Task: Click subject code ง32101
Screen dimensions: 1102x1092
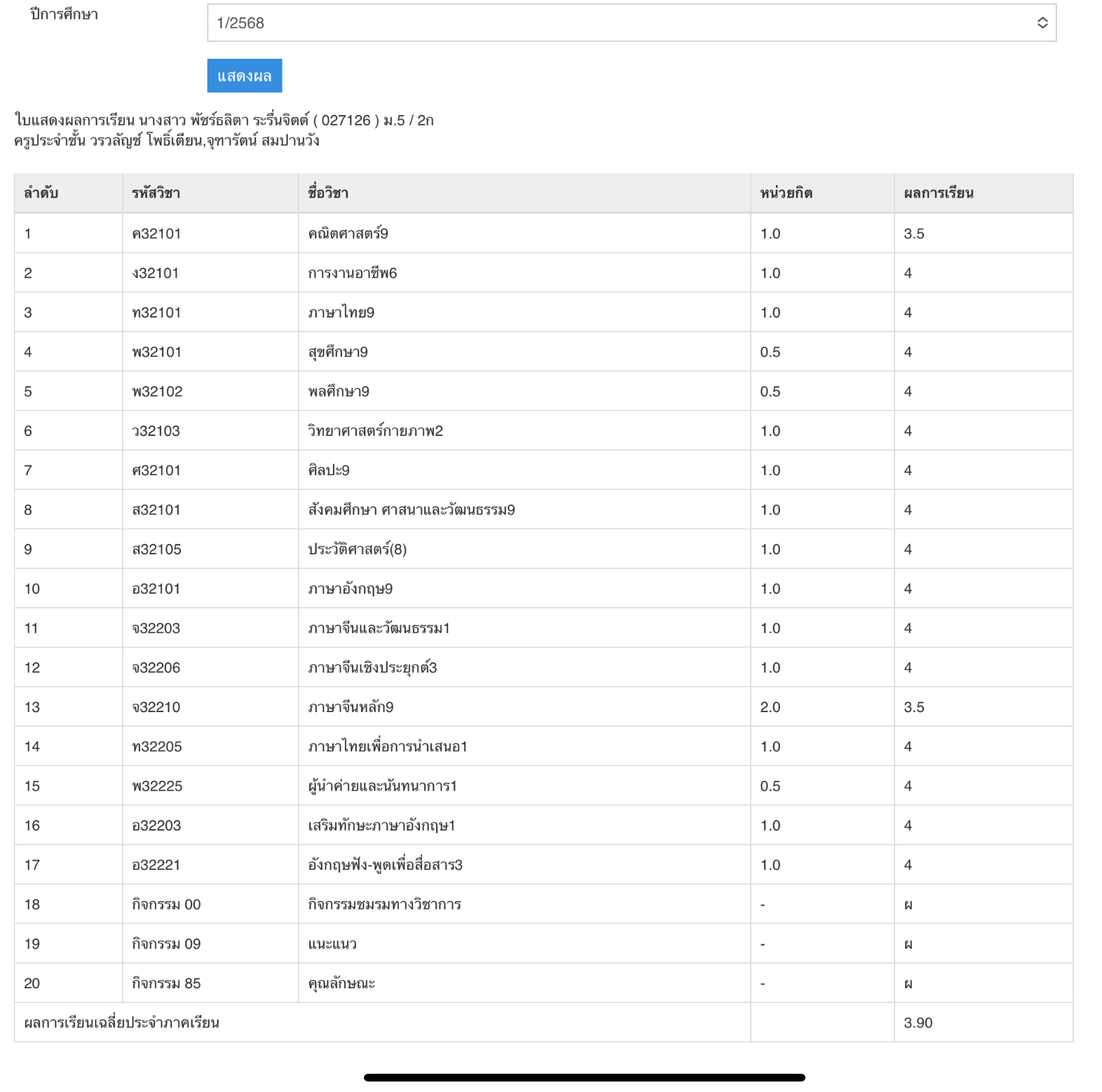Action: pyautogui.click(x=156, y=273)
